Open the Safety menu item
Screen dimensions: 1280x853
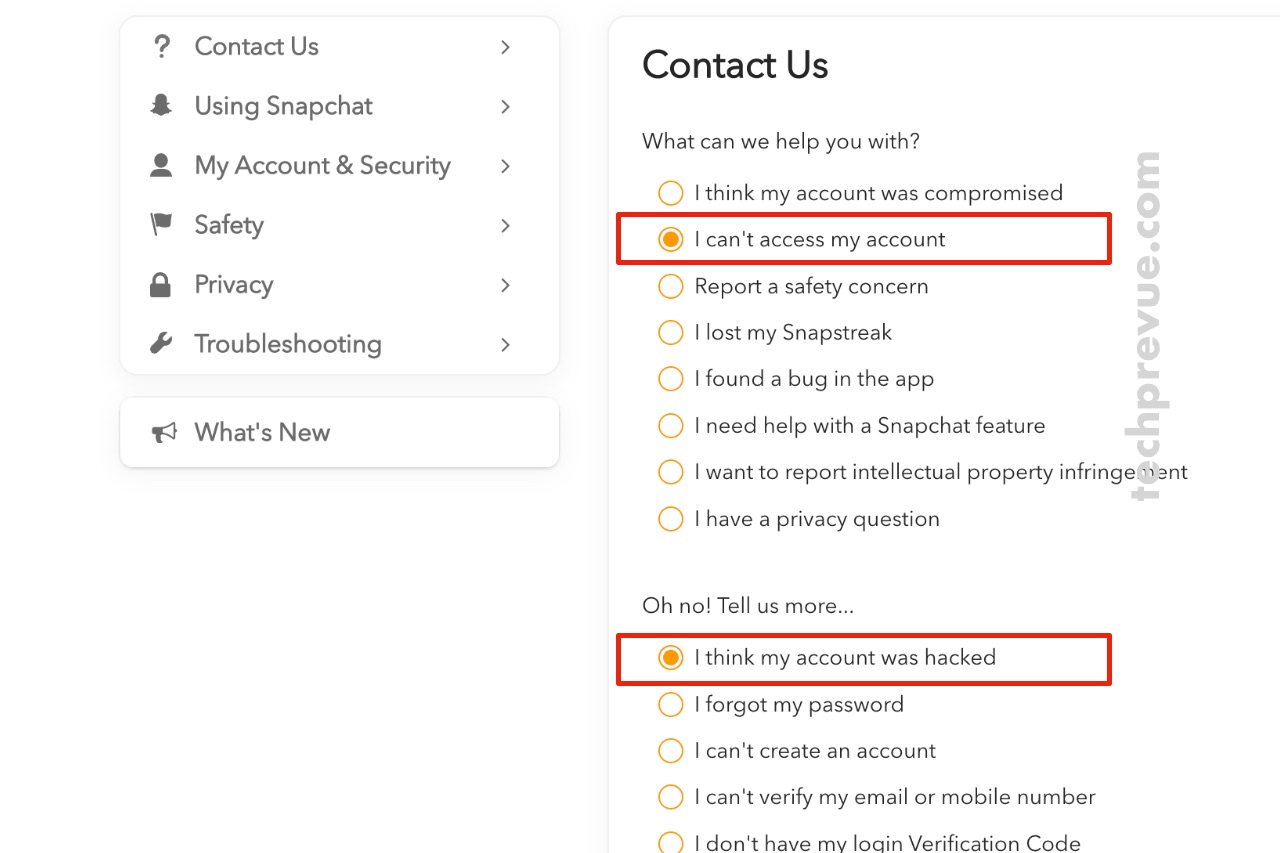tap(339, 225)
